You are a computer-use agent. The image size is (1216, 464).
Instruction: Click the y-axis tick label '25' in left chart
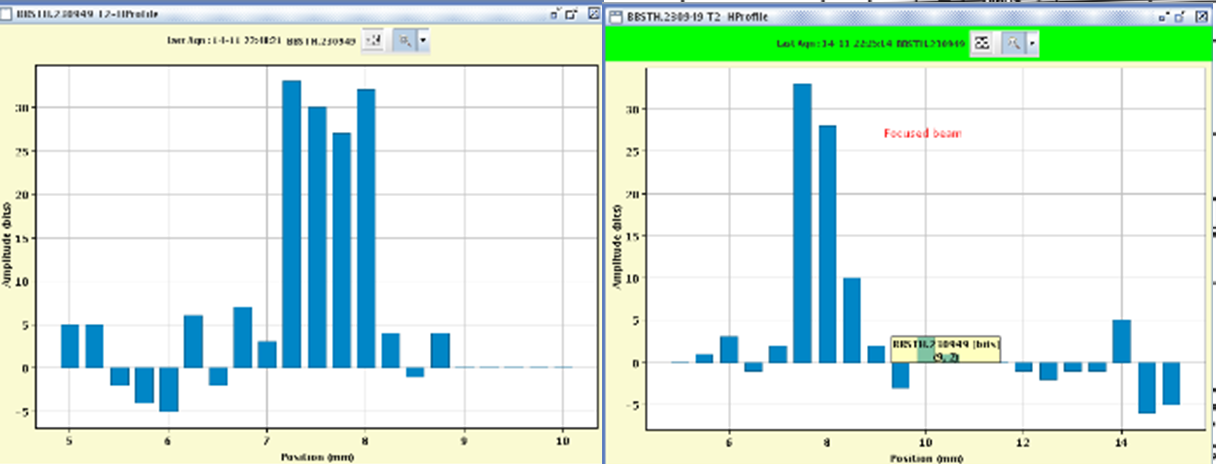(x=22, y=151)
